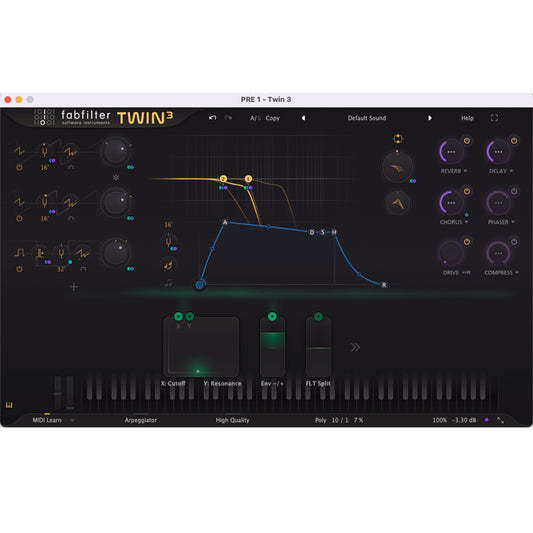Viewport: 533px width, 533px height.
Task: Click the -3.30 dB output level
Action: pos(464,420)
